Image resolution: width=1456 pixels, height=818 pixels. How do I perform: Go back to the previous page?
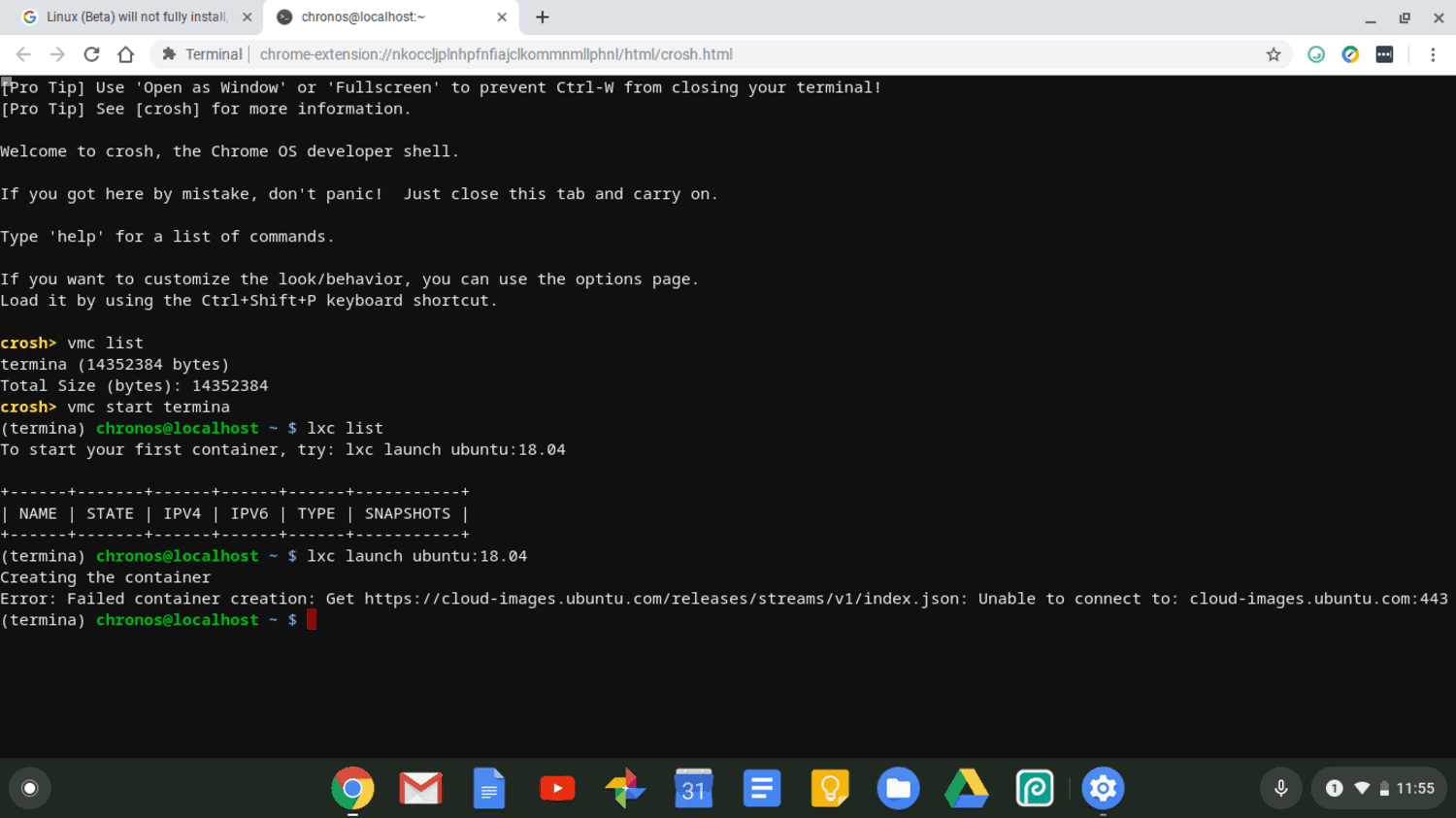point(23,54)
